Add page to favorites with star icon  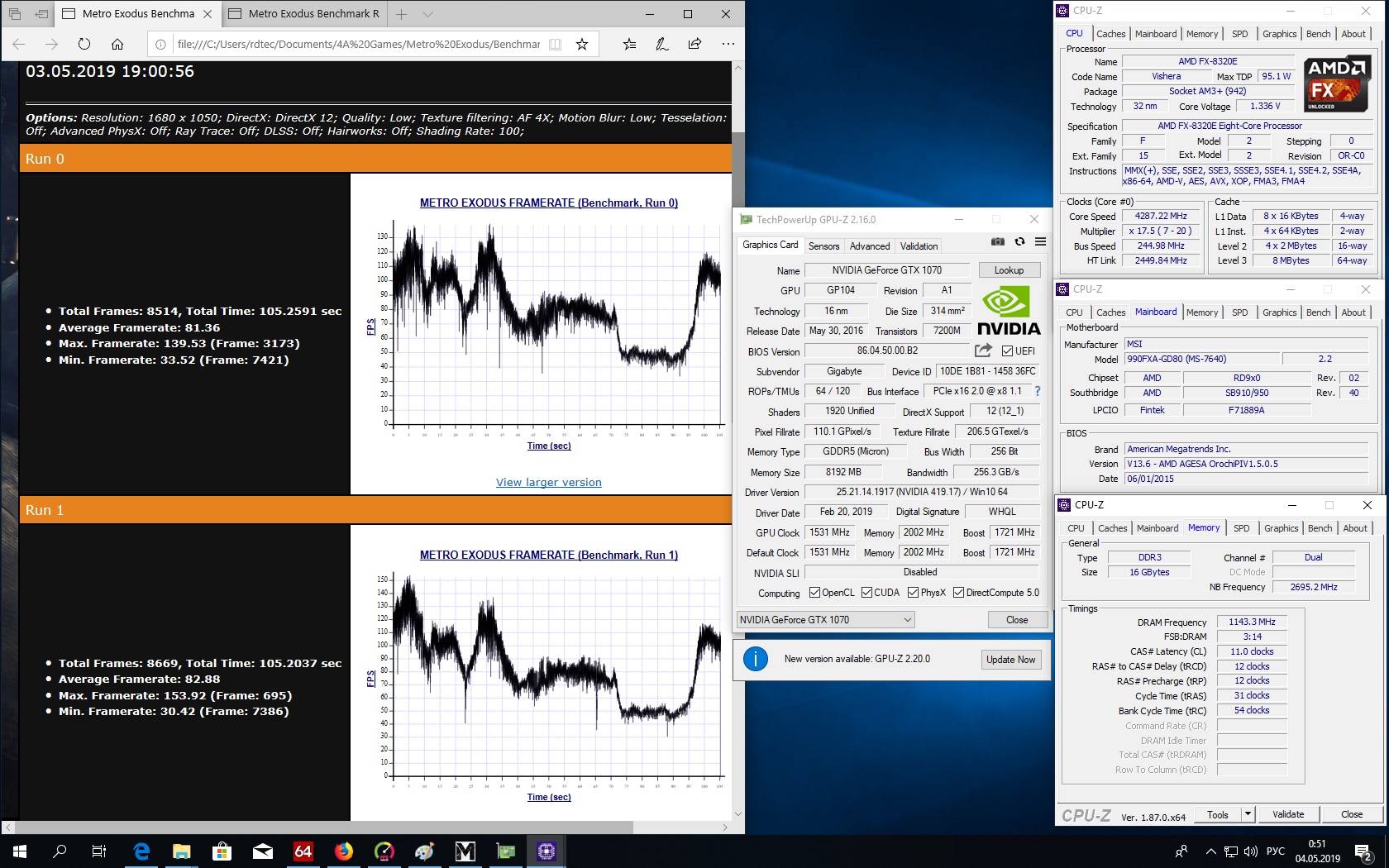[582, 44]
